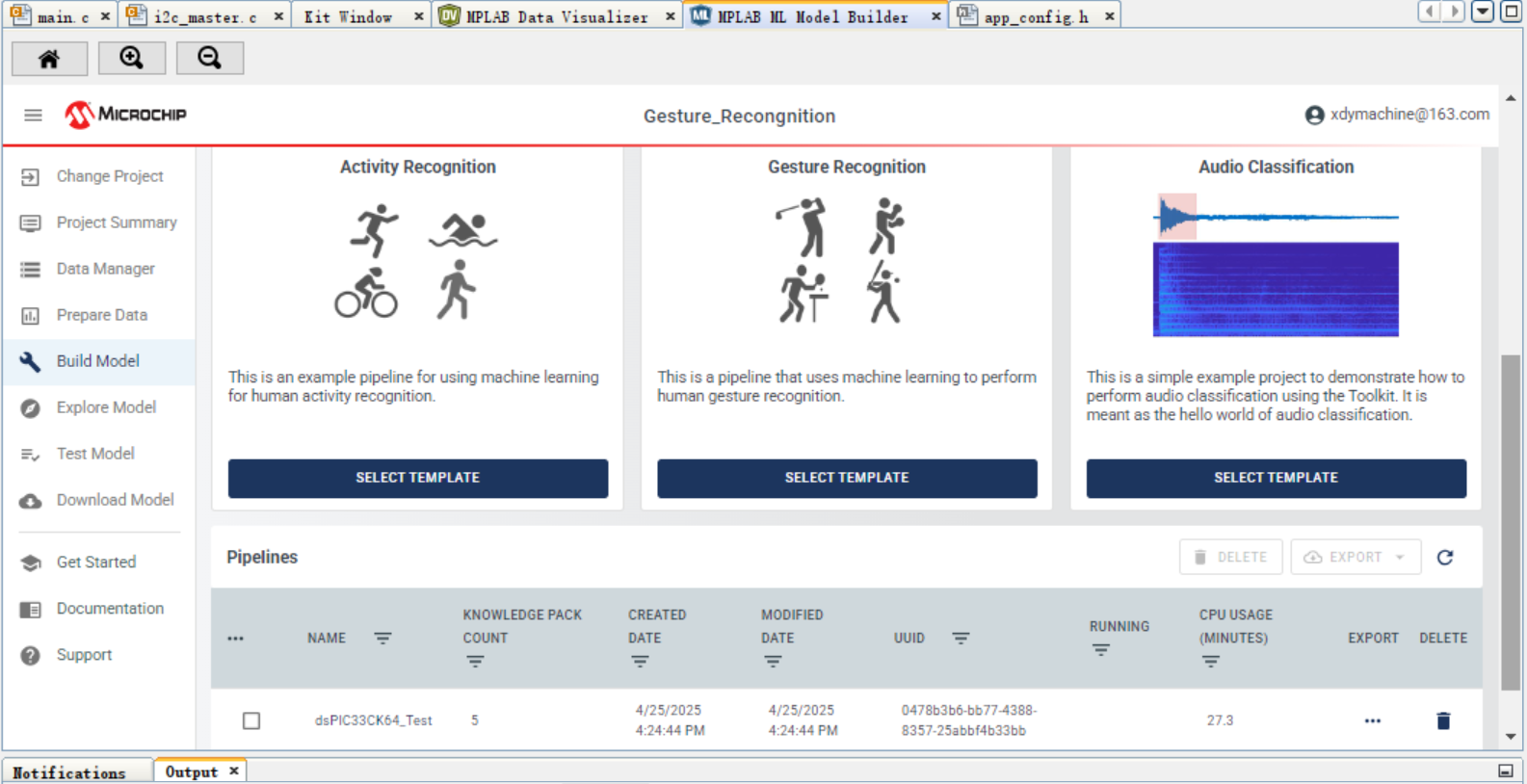This screenshot has width=1527, height=784.
Task: Go to Change Project
Action: [x=99, y=176]
